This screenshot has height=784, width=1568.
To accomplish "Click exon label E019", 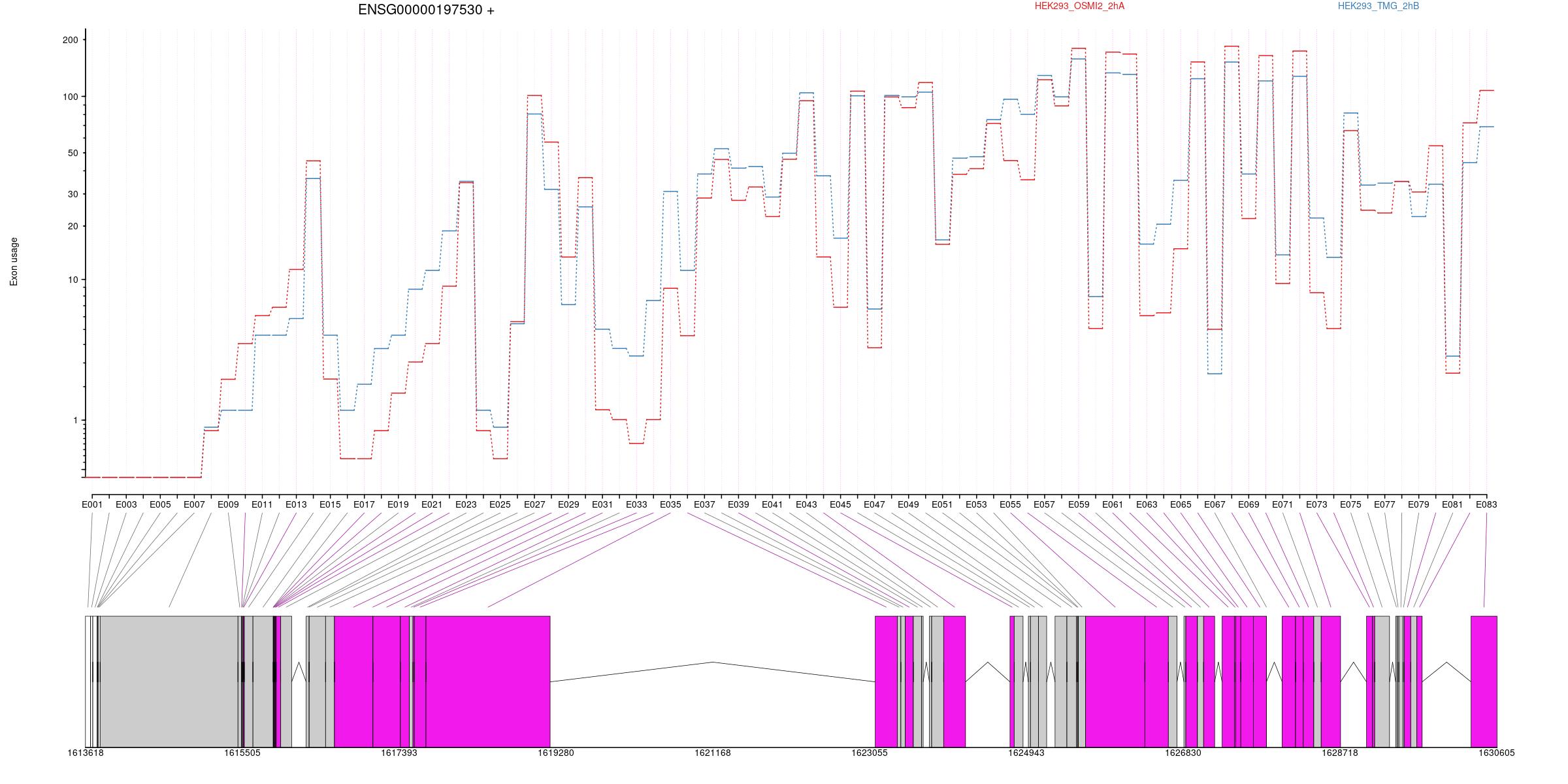I will pyautogui.click(x=398, y=504).
